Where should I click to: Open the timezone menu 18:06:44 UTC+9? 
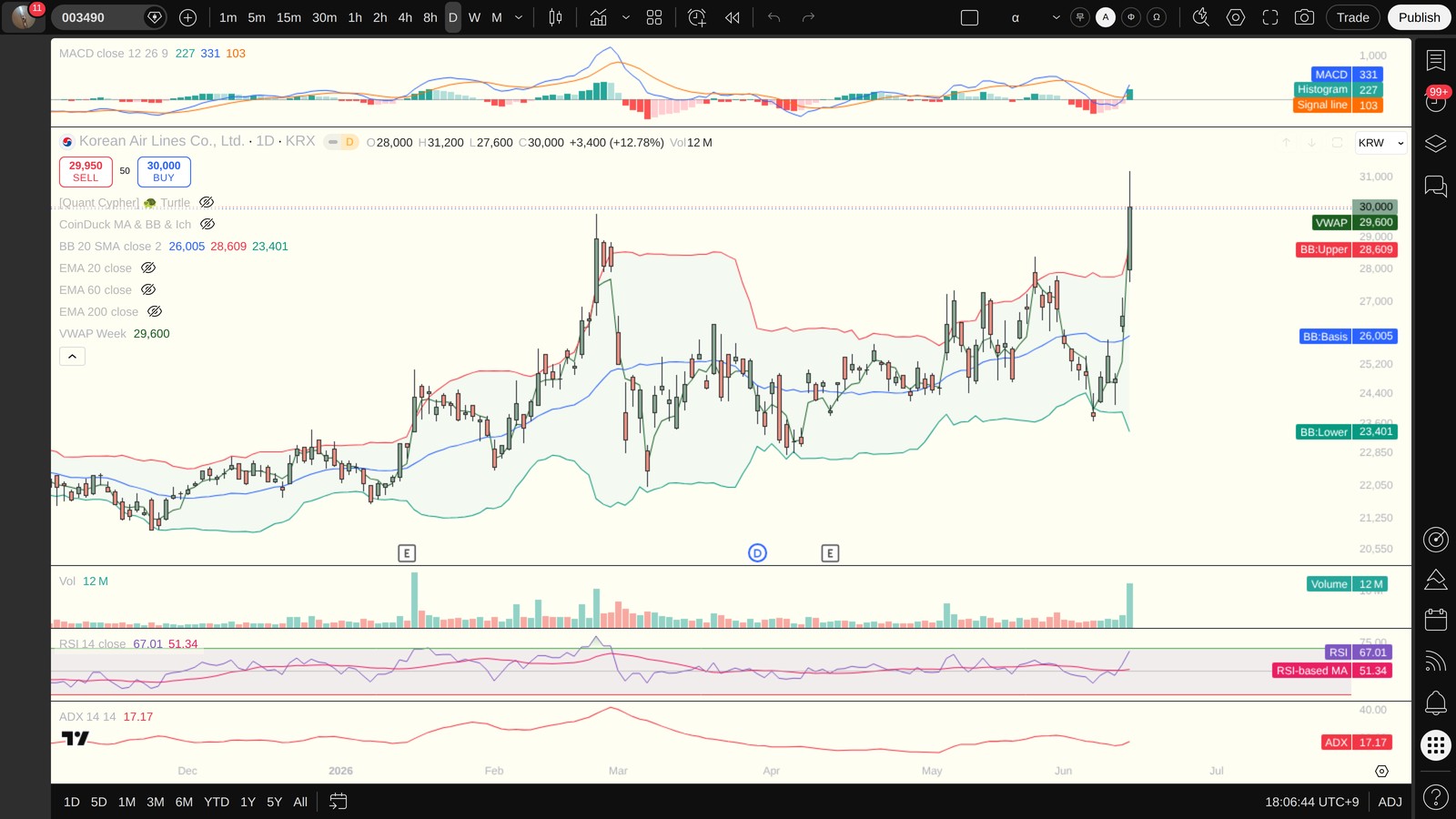click(1311, 802)
